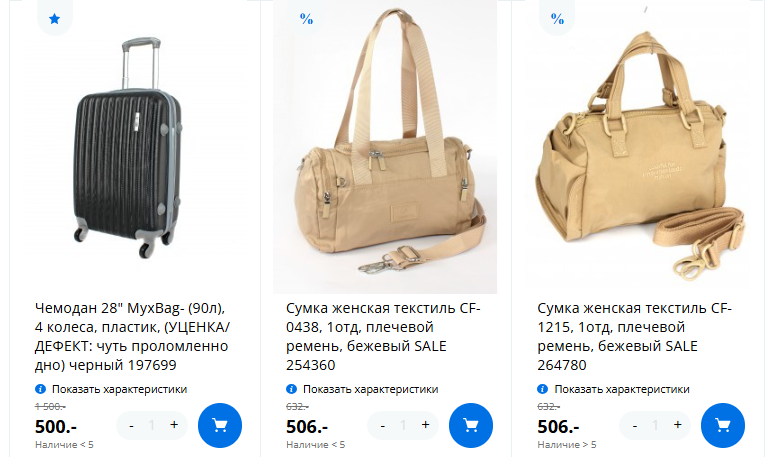The height and width of the screenshot is (457, 768).
Task: Add the CF-0438 bag to cart
Action: click(471, 425)
